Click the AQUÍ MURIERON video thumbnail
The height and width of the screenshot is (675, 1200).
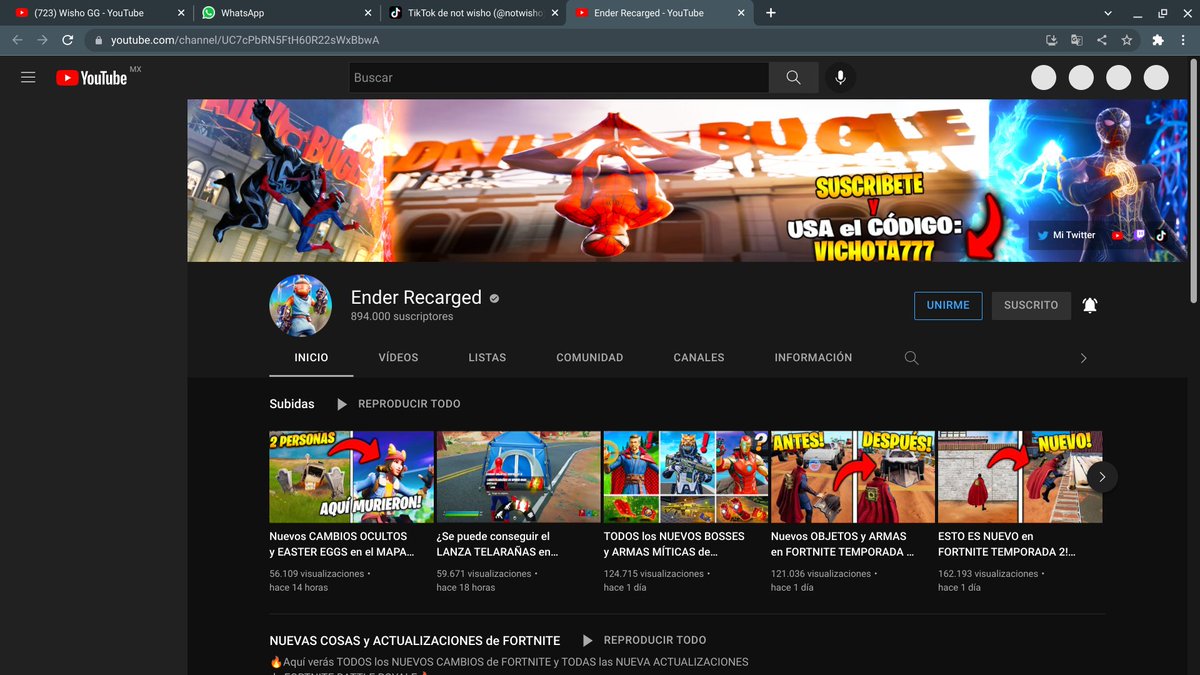pyautogui.click(x=352, y=477)
